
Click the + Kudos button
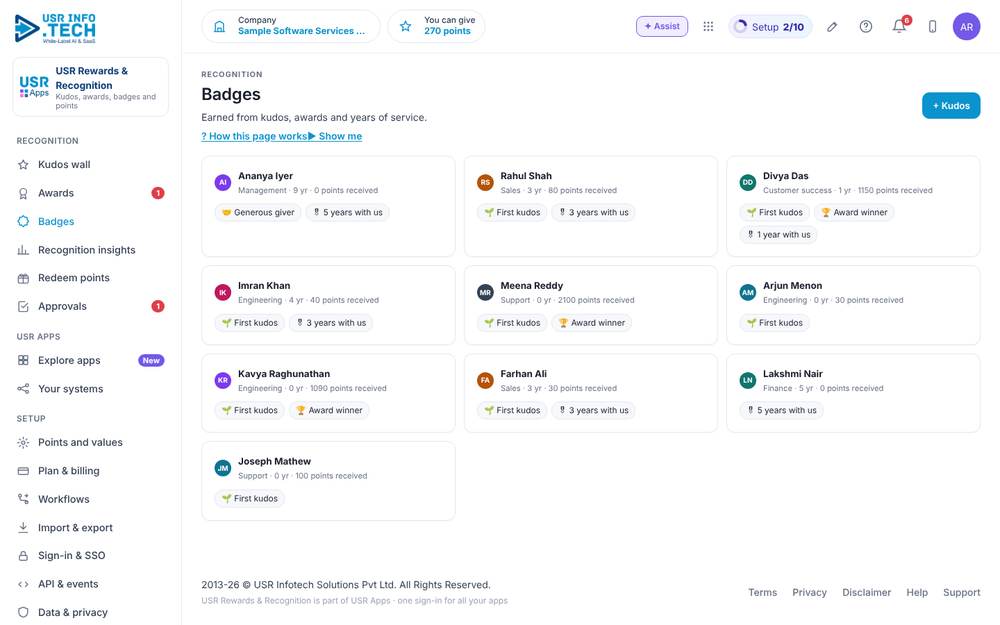click(951, 106)
